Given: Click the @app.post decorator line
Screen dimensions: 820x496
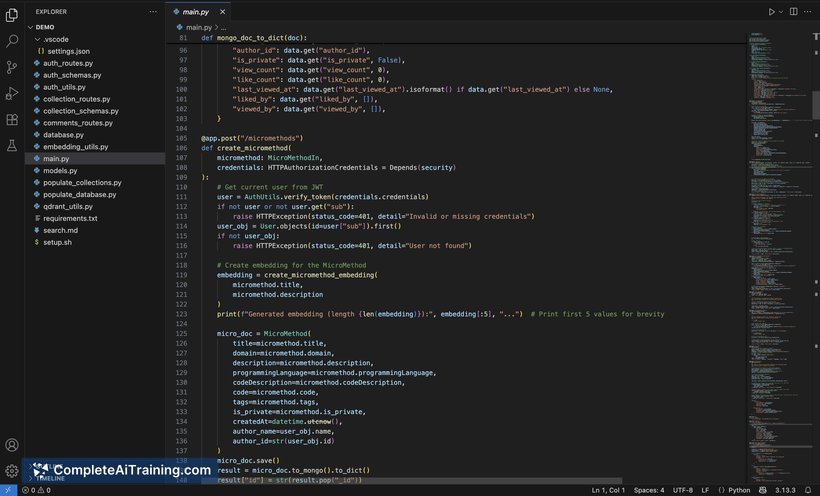Looking at the screenshot, I should 252,138.
